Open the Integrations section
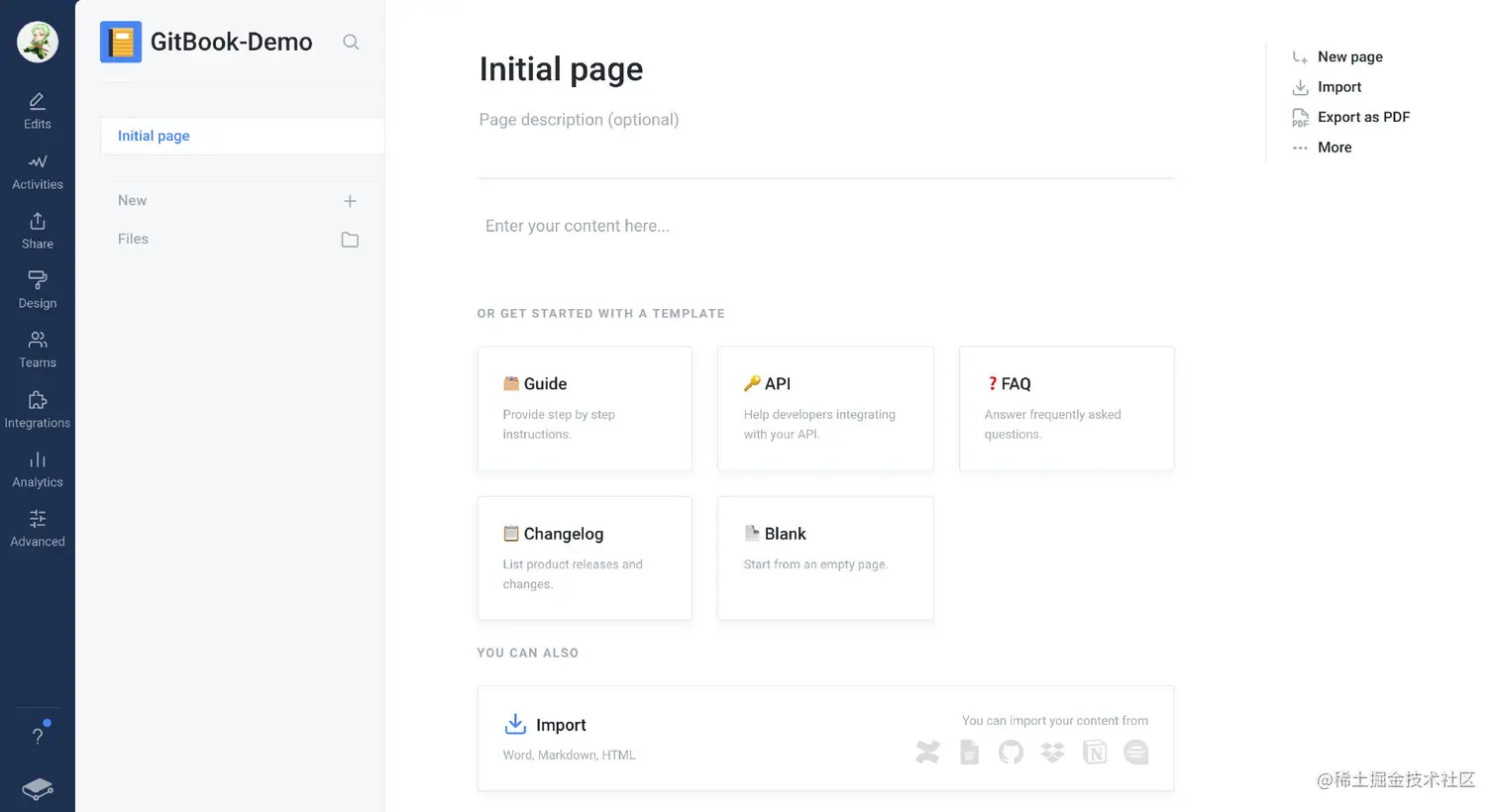 (x=38, y=410)
